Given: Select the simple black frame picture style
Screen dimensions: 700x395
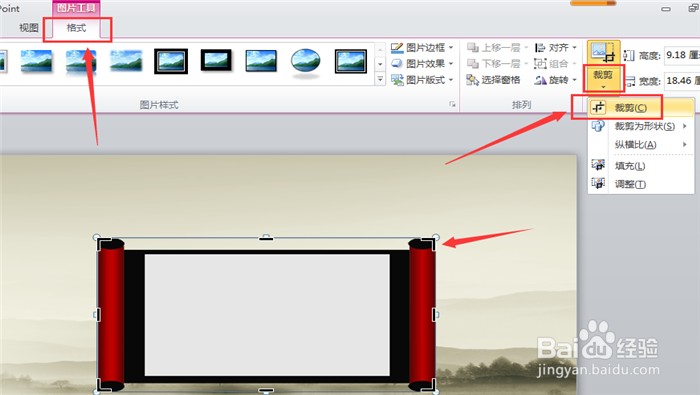Looking at the screenshot, I should pos(216,60).
